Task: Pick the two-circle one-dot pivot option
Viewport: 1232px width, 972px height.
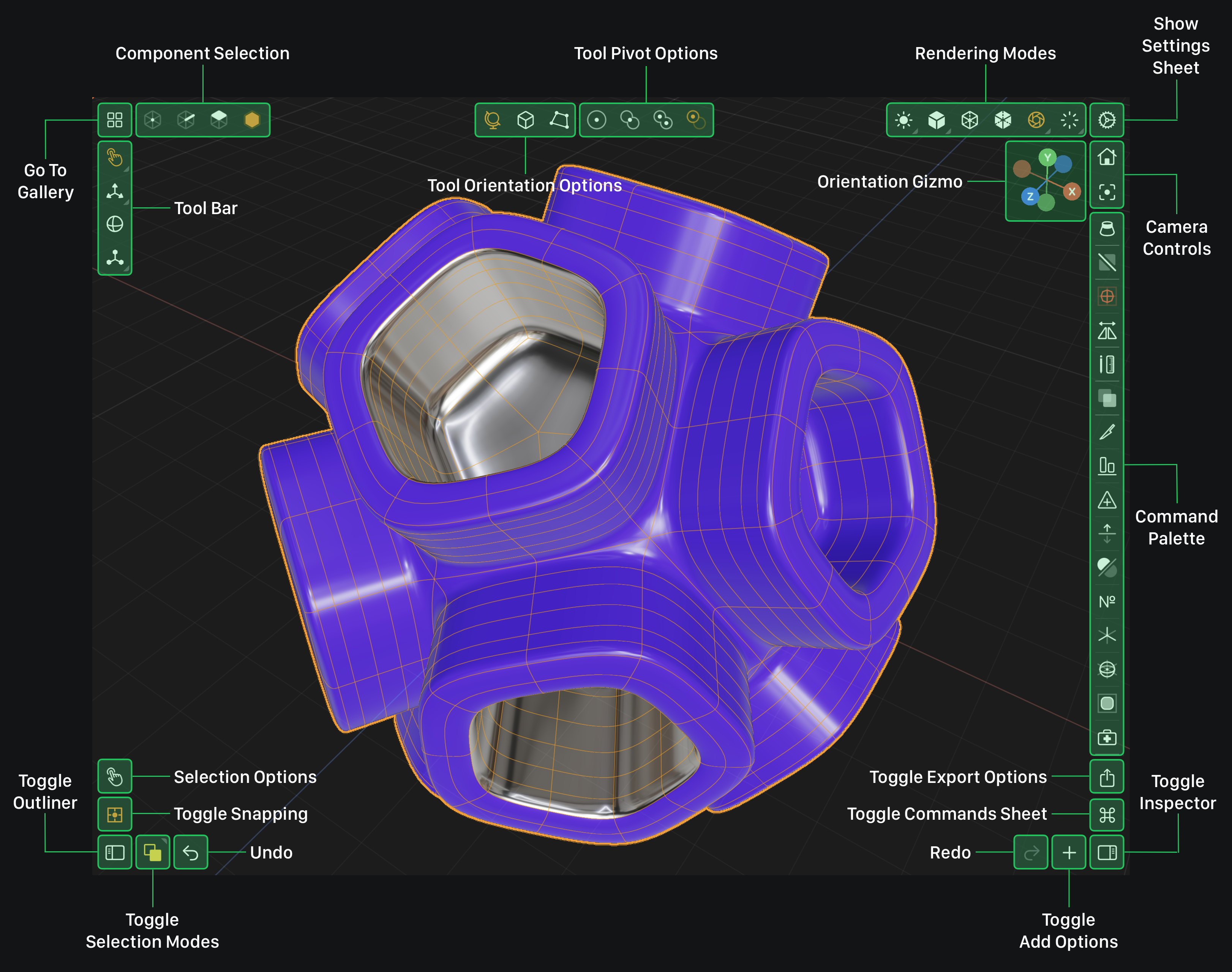Action: [630, 120]
